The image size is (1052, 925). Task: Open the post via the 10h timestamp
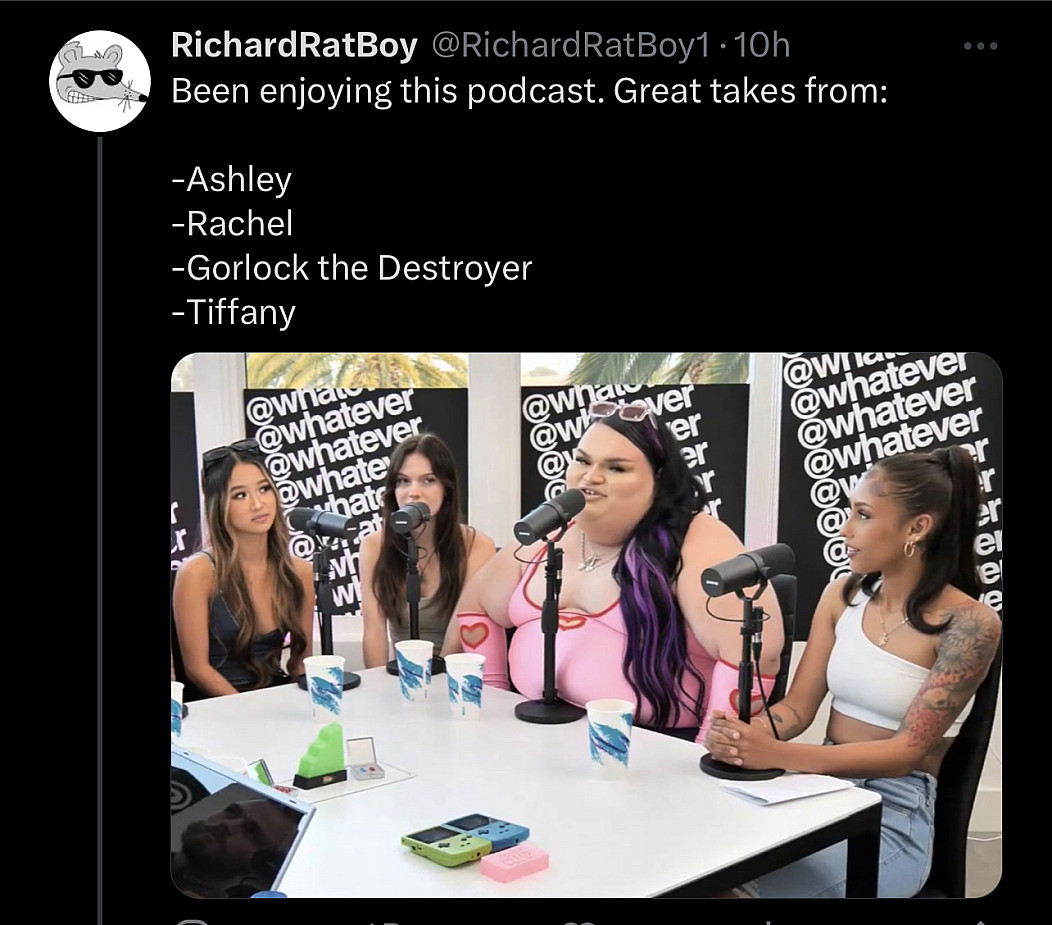(x=762, y=46)
